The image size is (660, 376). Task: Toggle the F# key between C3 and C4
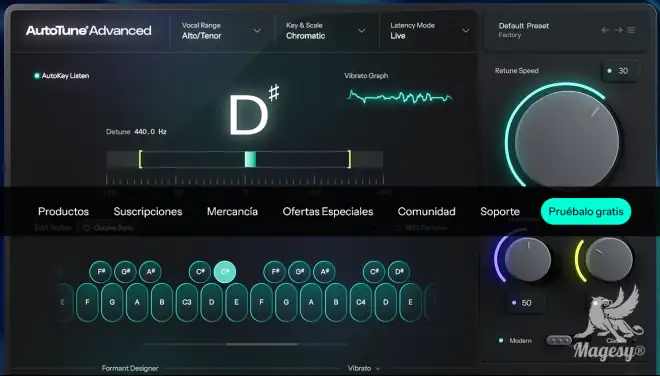click(x=274, y=272)
